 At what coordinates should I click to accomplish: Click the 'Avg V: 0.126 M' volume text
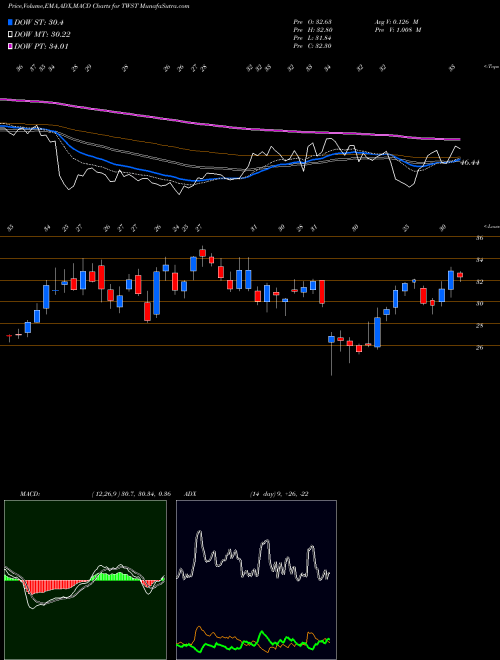tap(396, 22)
